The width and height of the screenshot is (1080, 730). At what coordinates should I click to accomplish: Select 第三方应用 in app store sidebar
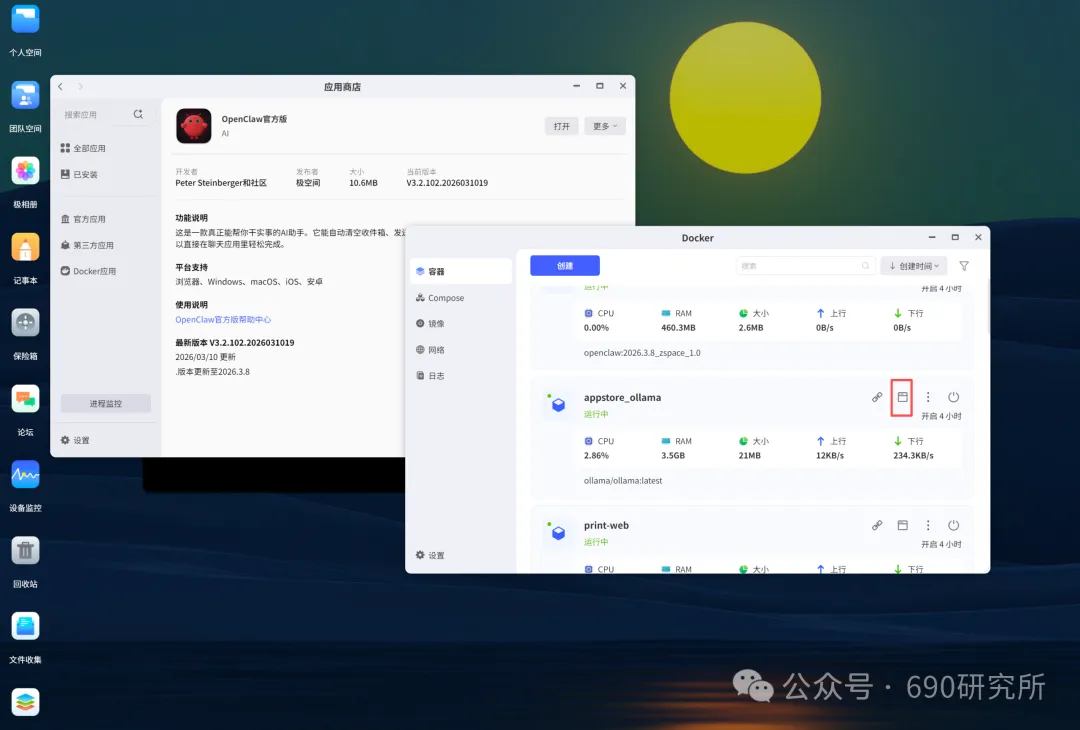pyautogui.click(x=87, y=245)
